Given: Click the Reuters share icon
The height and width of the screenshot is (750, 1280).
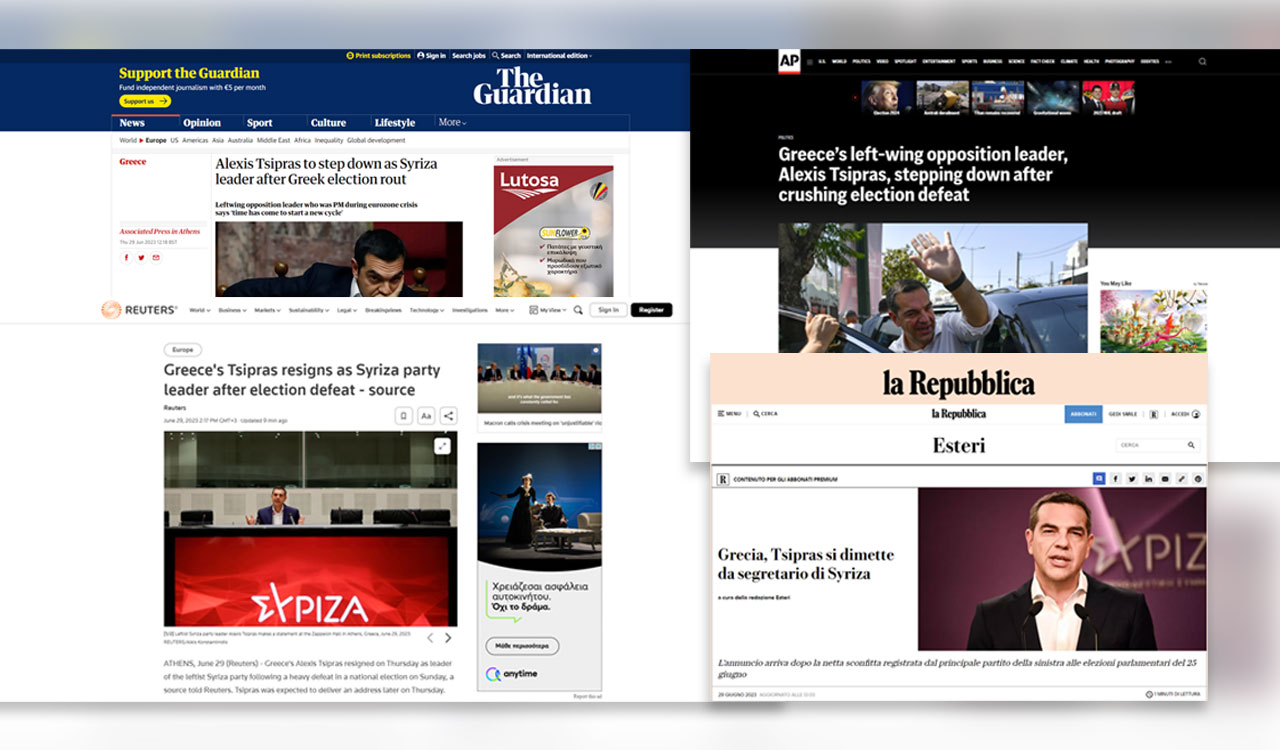Looking at the screenshot, I should point(448,415).
